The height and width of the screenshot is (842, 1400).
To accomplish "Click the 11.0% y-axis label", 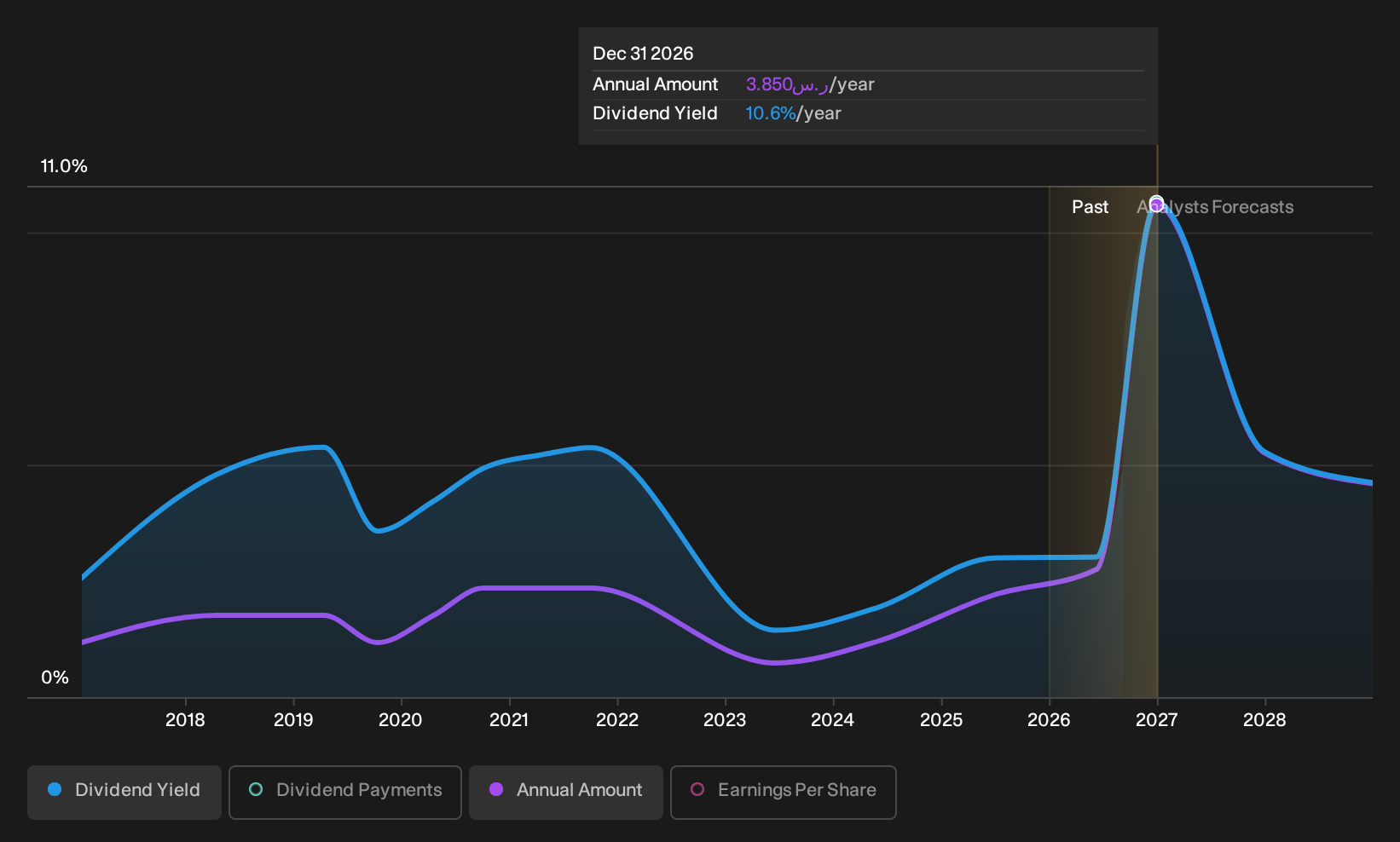I will tap(64, 166).
